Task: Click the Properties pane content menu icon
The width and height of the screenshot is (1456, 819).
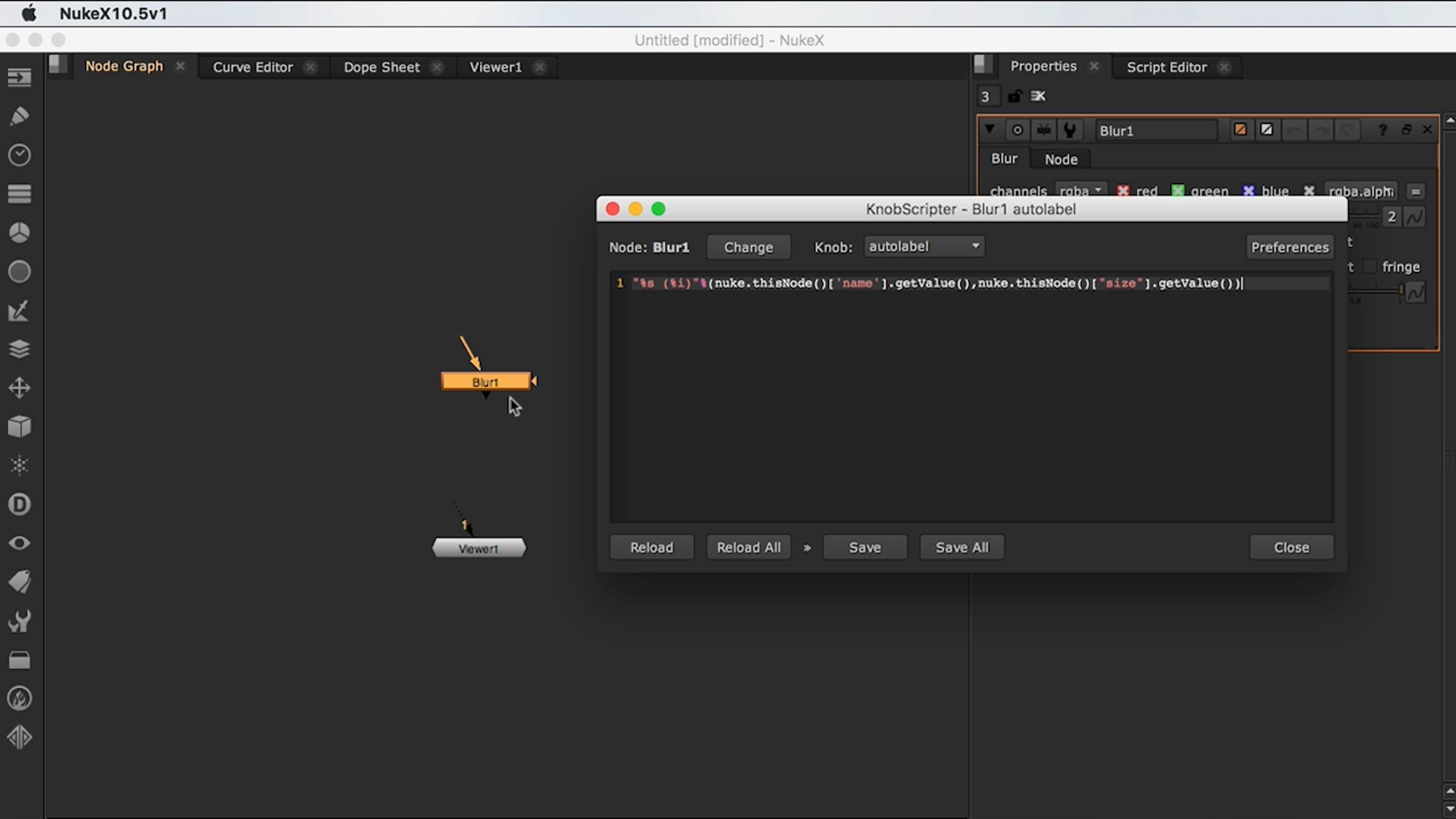Action: (983, 64)
